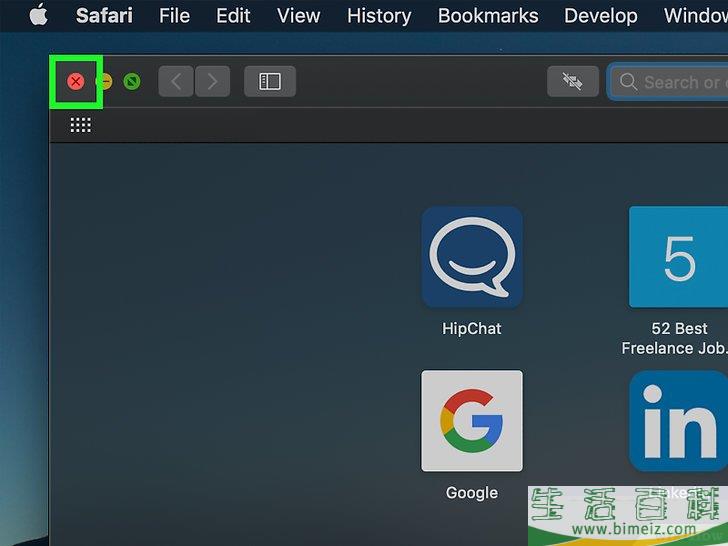This screenshot has width=728, height=546.
Task: Open the Safari application menu
Action: [104, 16]
